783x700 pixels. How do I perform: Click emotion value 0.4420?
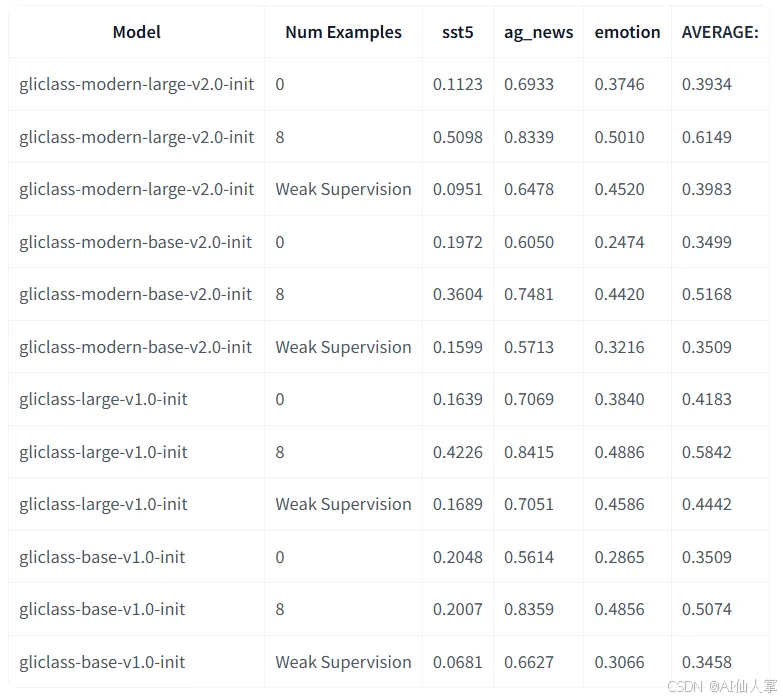point(619,295)
